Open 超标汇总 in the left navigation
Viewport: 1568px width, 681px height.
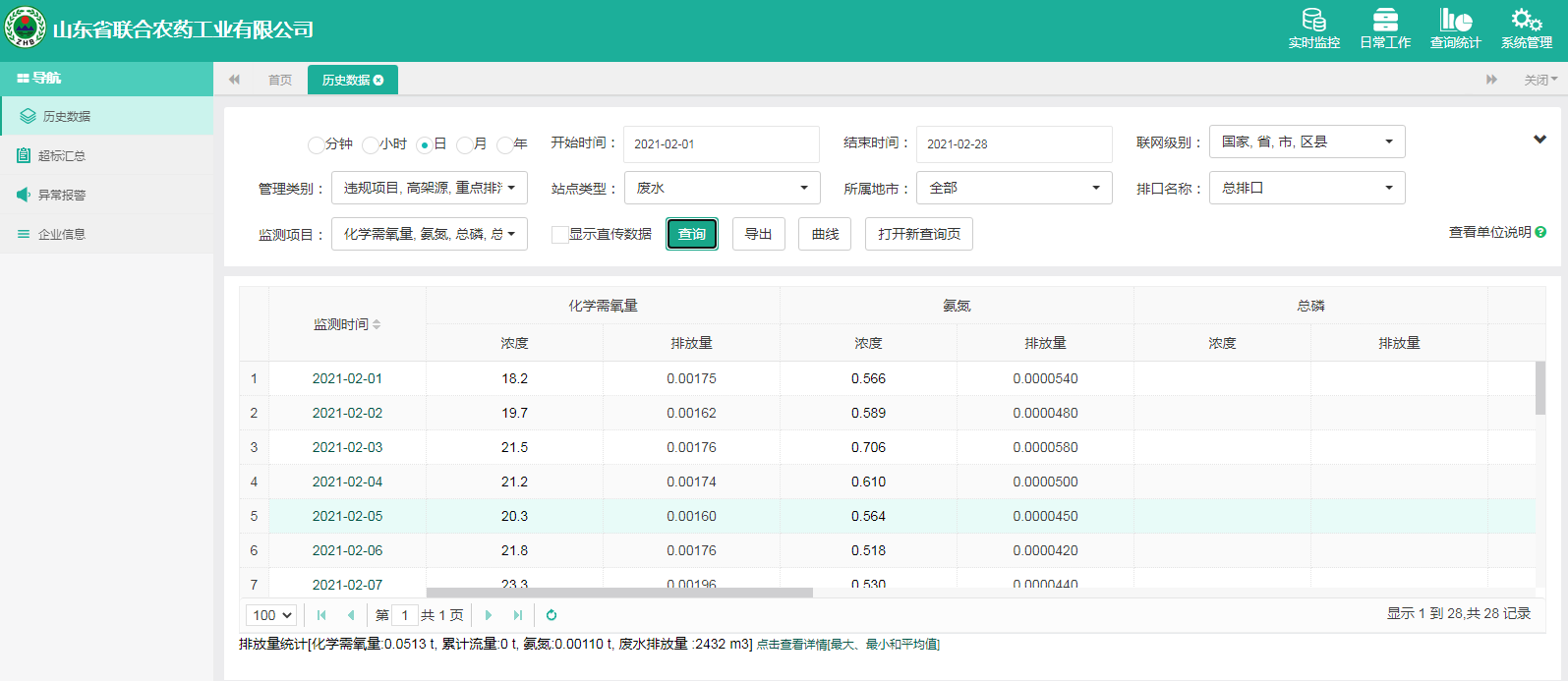click(x=62, y=155)
